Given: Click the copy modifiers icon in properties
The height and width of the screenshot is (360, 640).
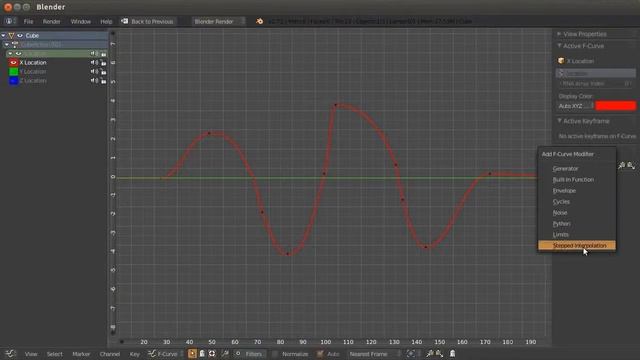Looking at the screenshot, I should tap(621, 165).
